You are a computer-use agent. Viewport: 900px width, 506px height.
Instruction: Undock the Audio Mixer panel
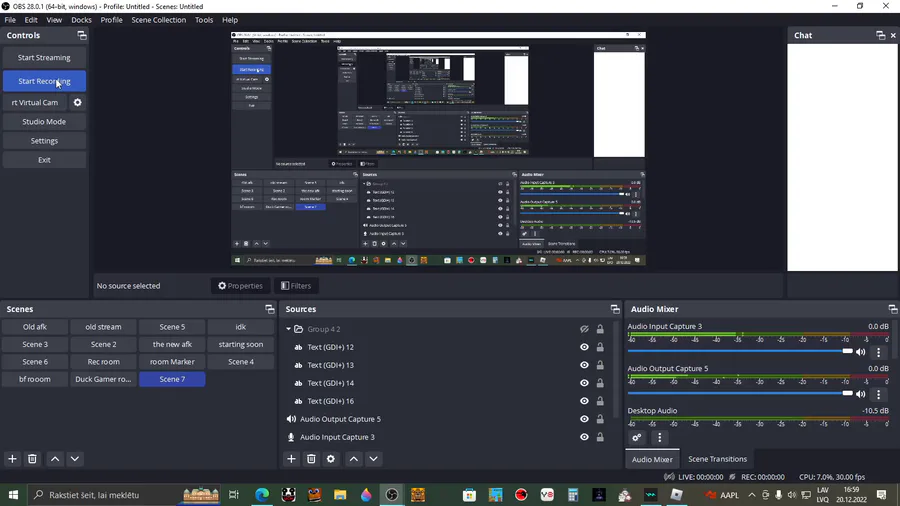(x=893, y=309)
